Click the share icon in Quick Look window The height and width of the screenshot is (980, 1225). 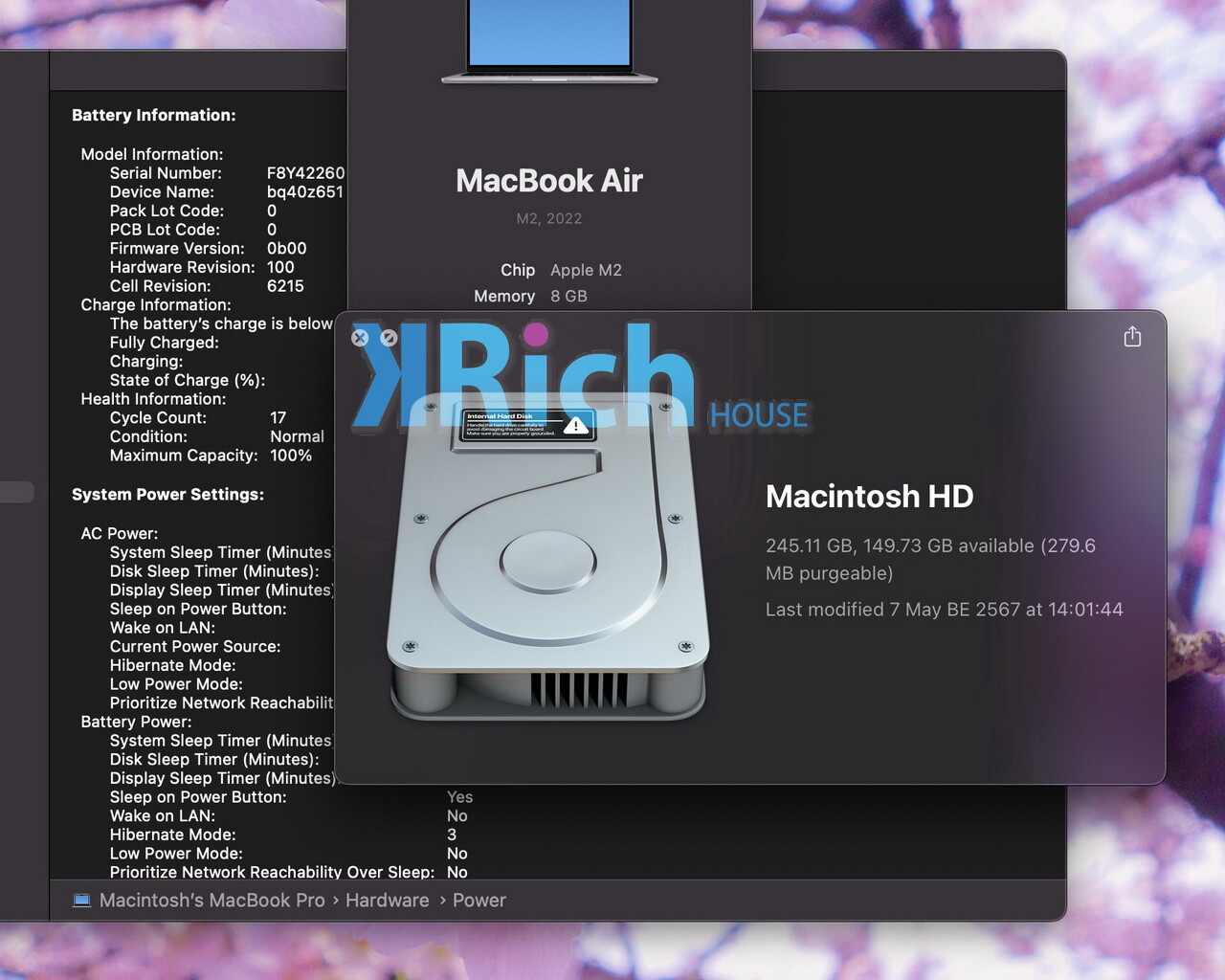[1132, 336]
